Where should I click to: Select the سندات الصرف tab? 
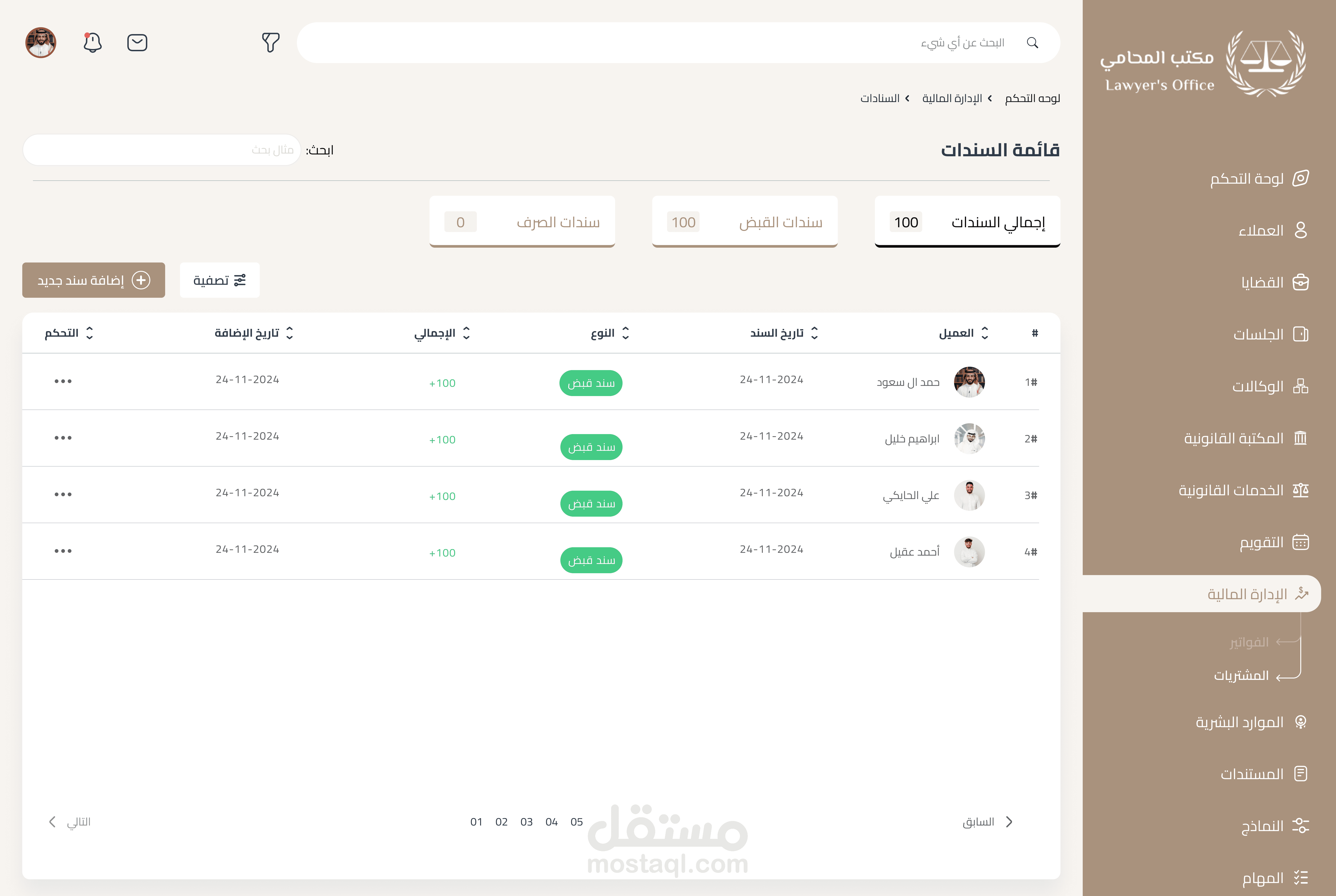pyautogui.click(x=522, y=222)
